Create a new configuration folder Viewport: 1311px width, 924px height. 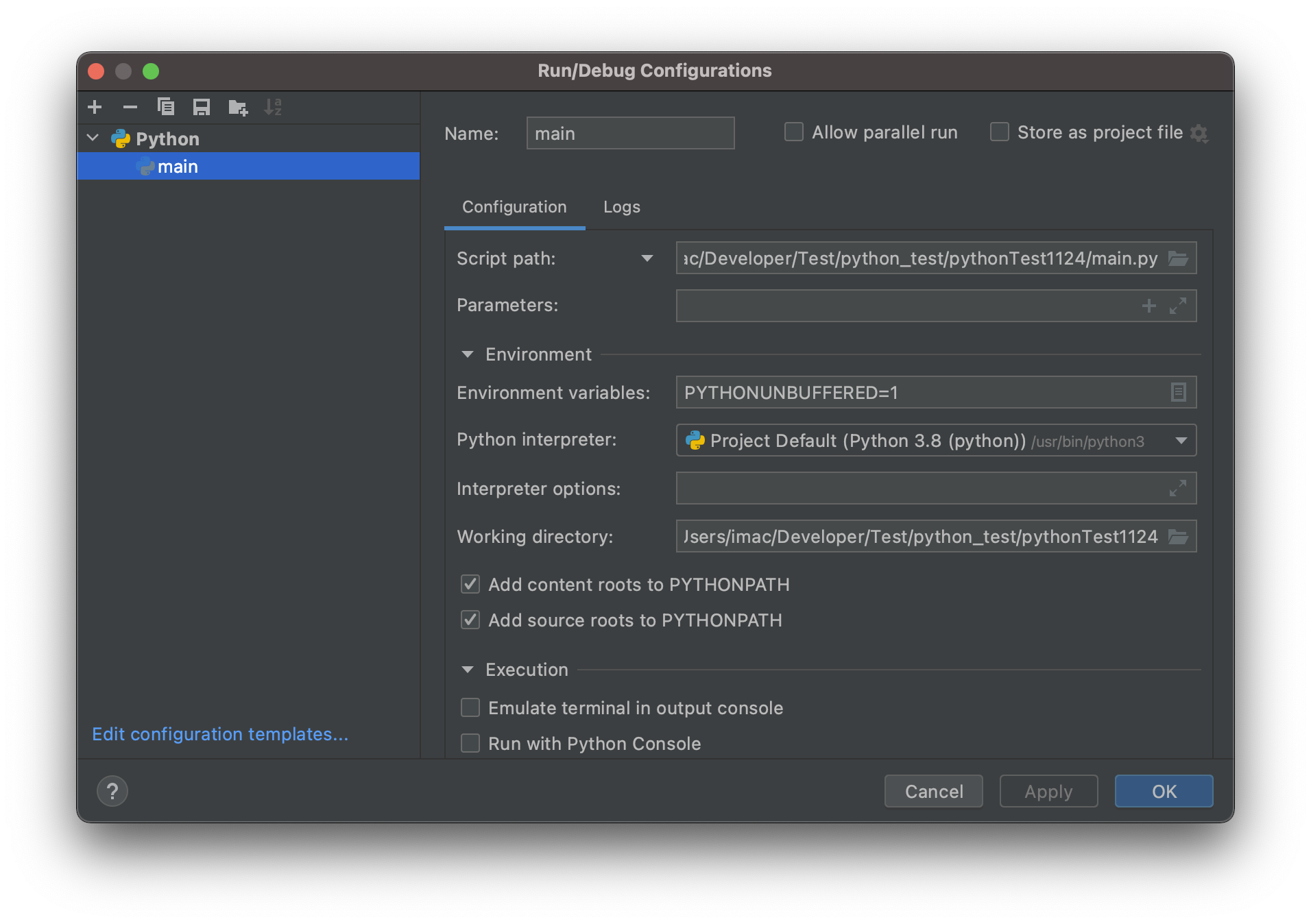[237, 107]
